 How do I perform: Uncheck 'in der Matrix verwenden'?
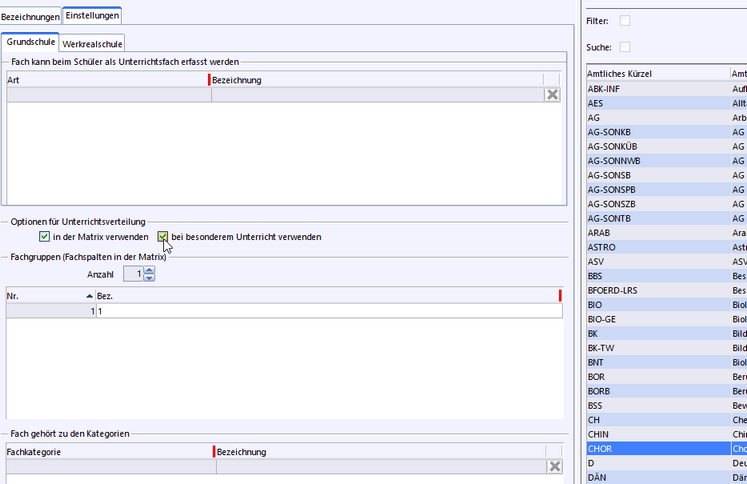pos(44,237)
